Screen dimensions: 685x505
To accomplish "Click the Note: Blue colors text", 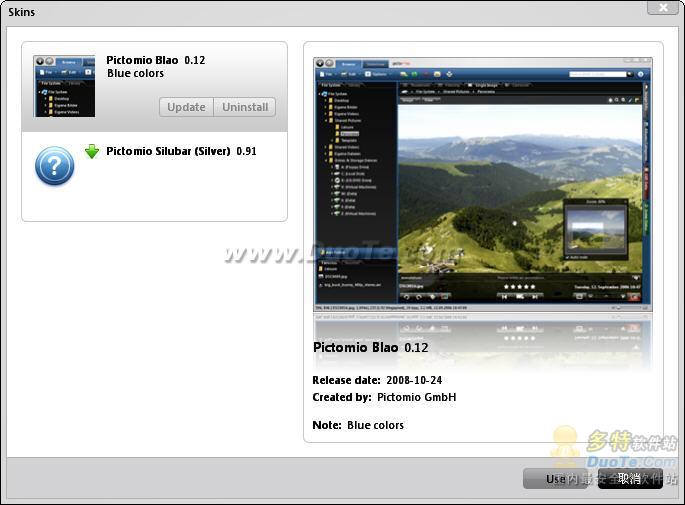I will tap(358, 425).
